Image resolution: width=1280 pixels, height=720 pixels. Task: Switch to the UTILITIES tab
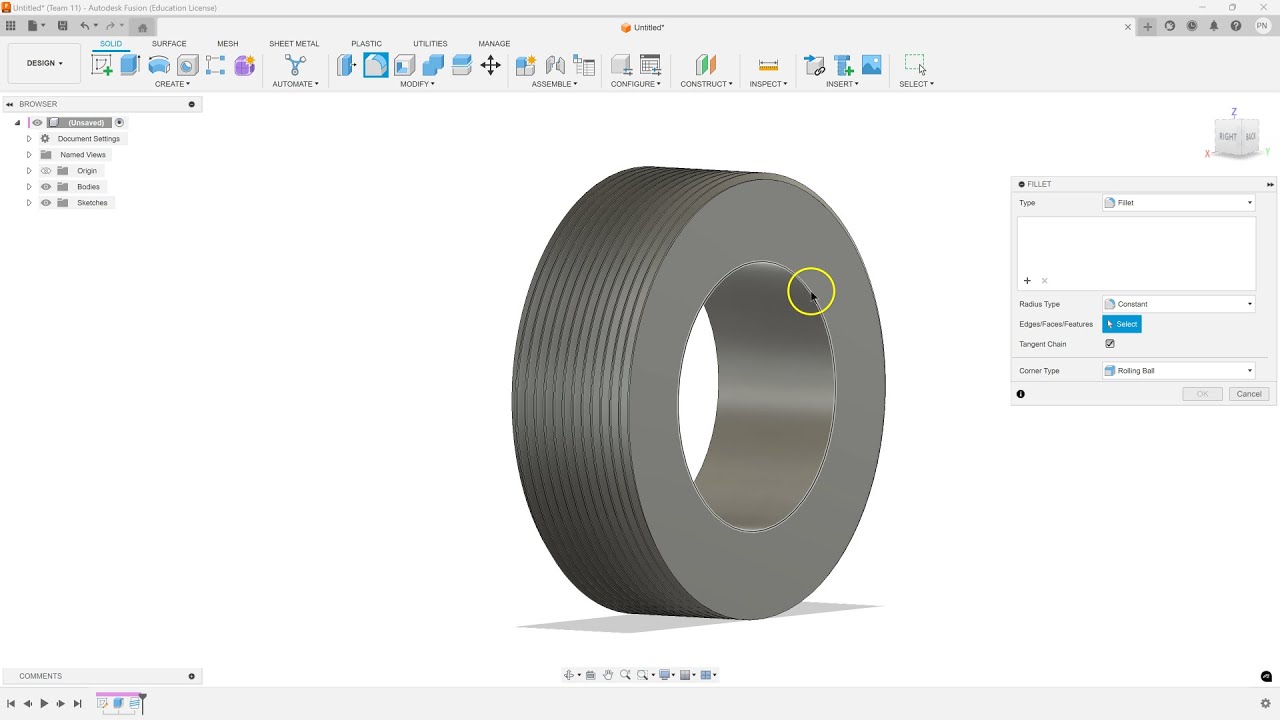pos(430,44)
